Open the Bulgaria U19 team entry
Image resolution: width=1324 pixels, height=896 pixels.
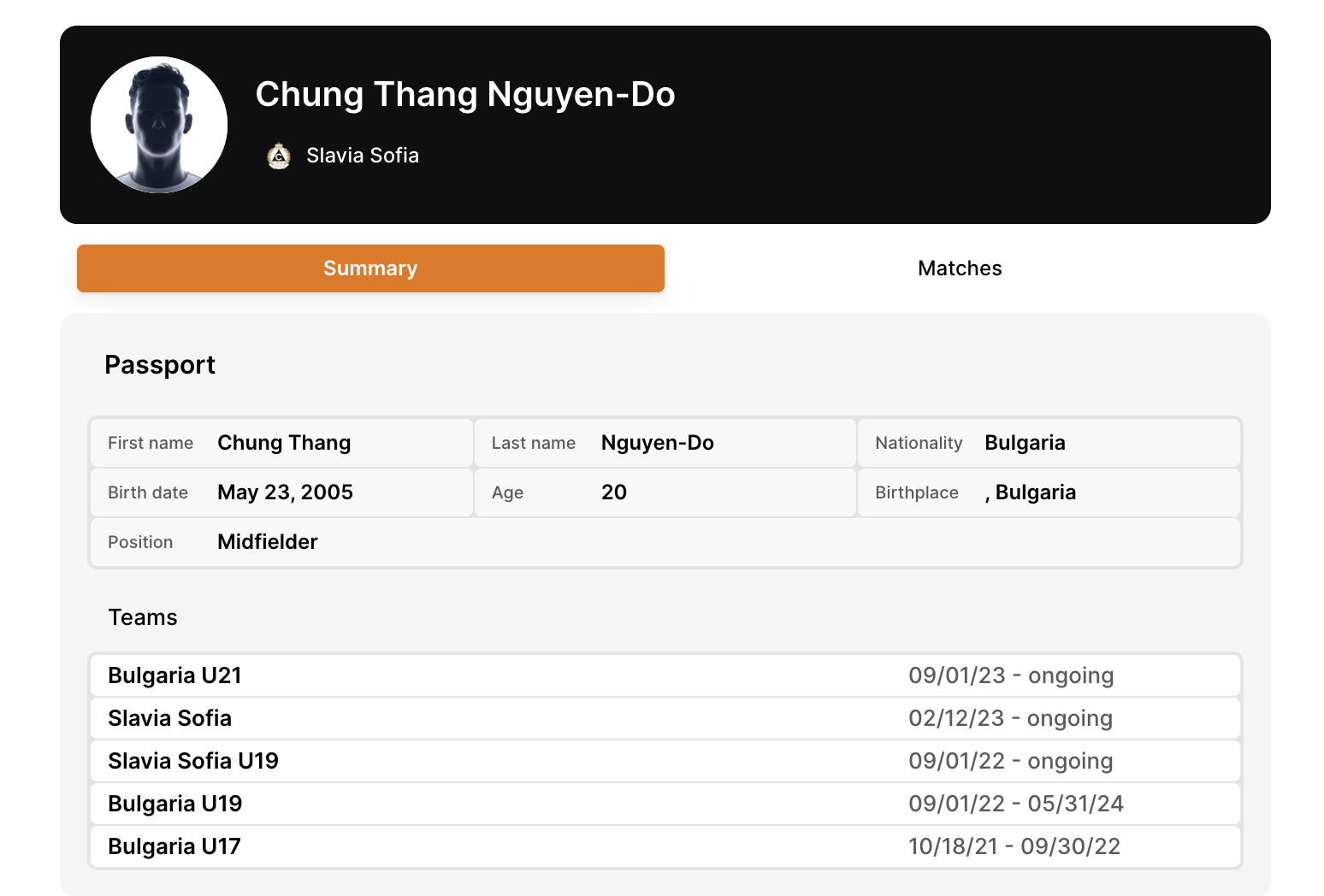[175, 804]
